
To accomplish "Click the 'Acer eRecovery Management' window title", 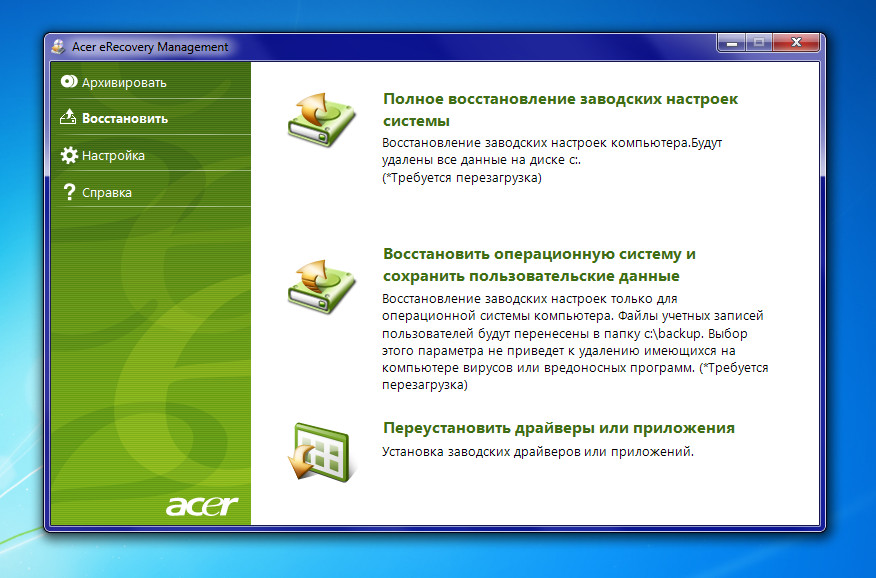I will coord(150,47).
